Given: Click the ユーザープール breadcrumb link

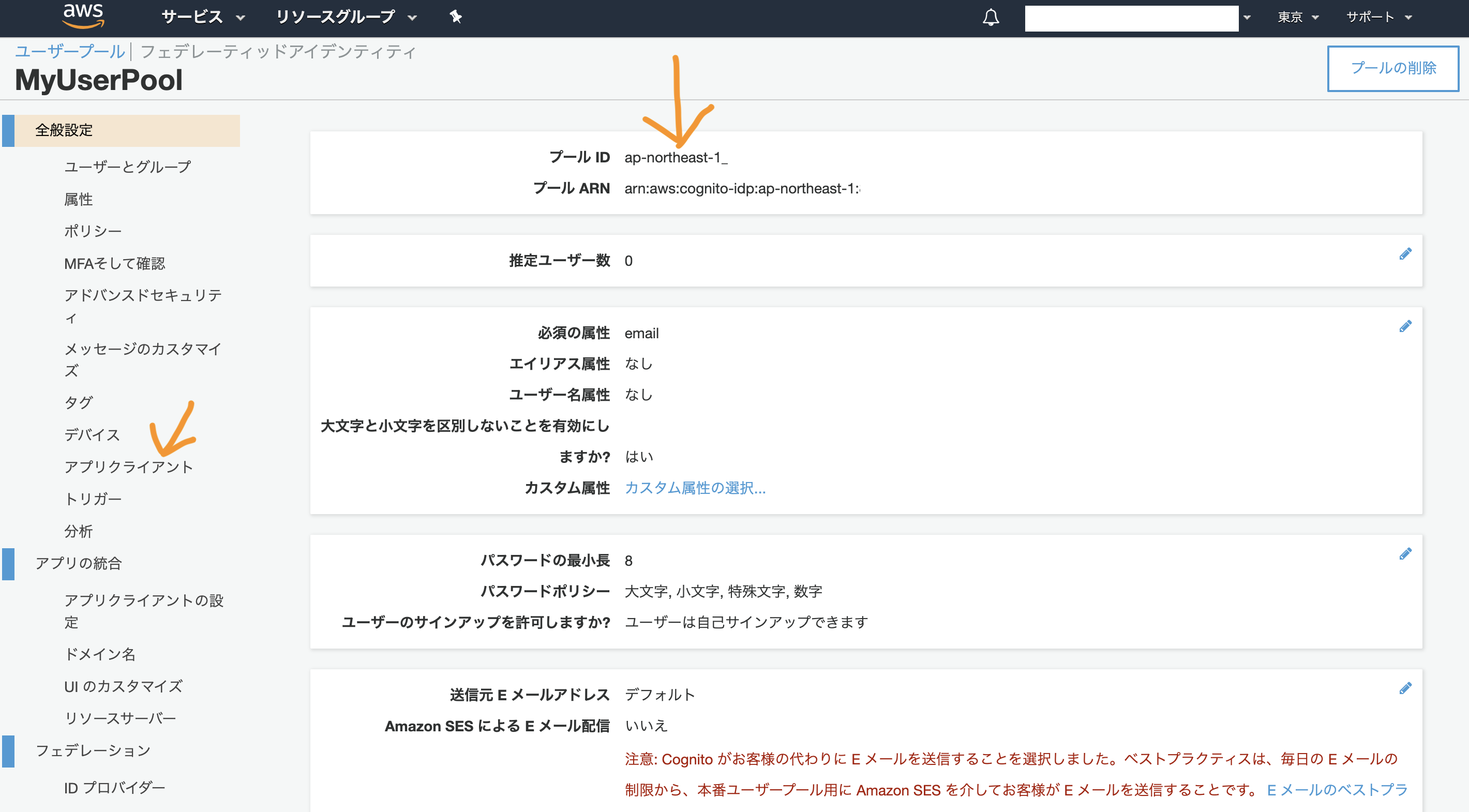Looking at the screenshot, I should [x=70, y=51].
